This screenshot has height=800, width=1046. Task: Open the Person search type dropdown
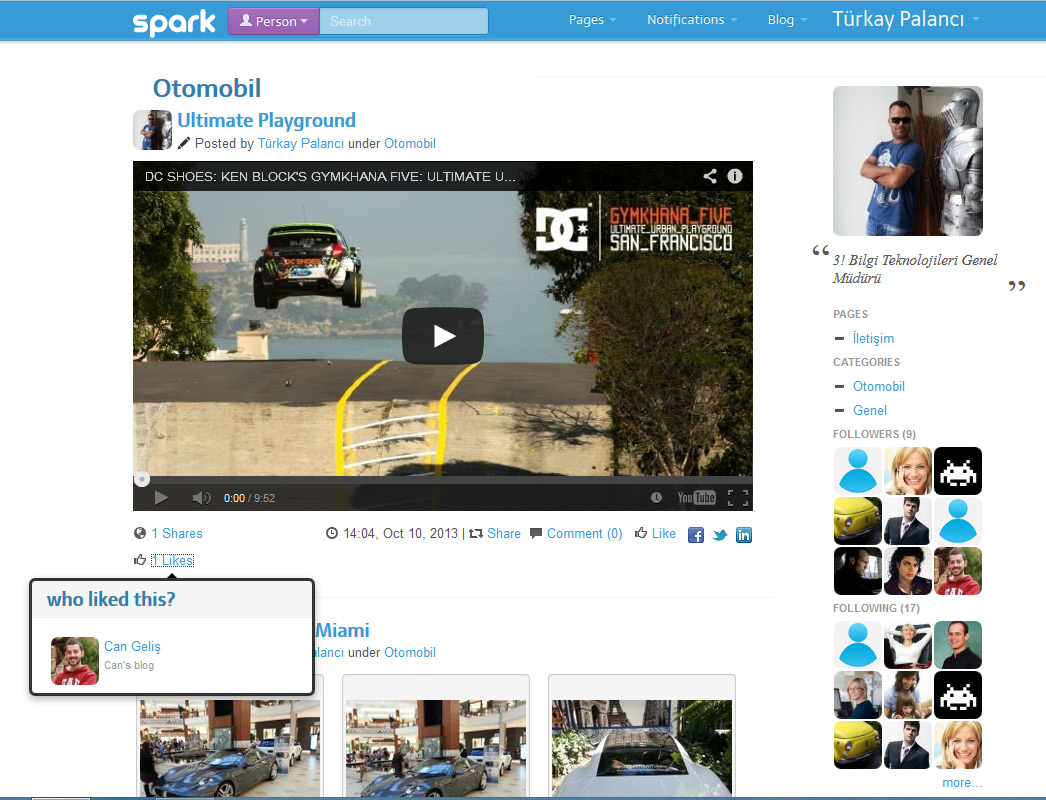coord(274,21)
